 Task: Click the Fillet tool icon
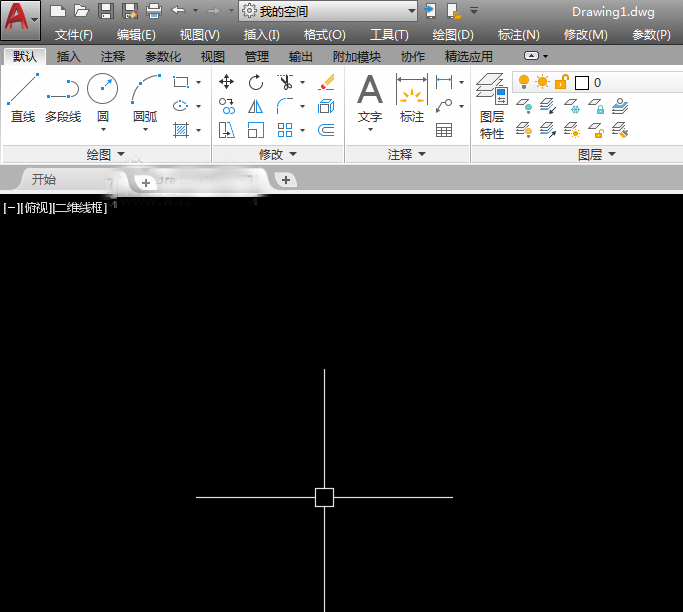click(285, 106)
